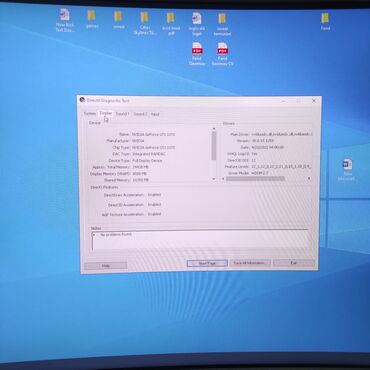Click the Help button

pos(106,265)
